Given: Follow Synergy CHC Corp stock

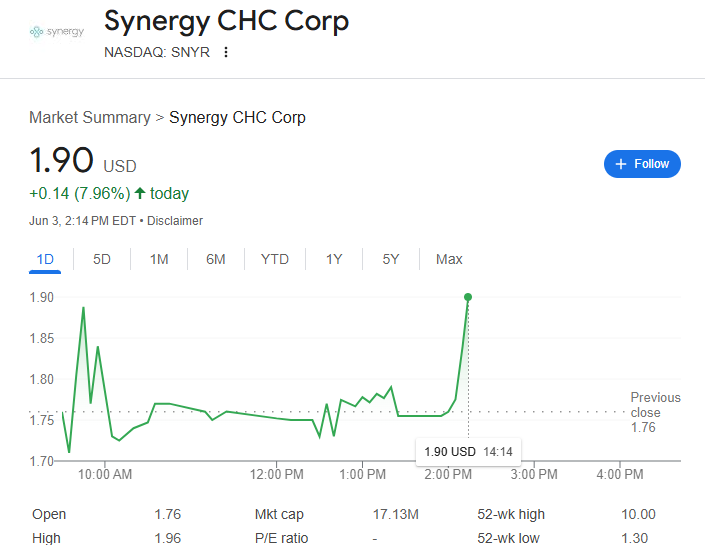Looking at the screenshot, I should coord(642,164).
